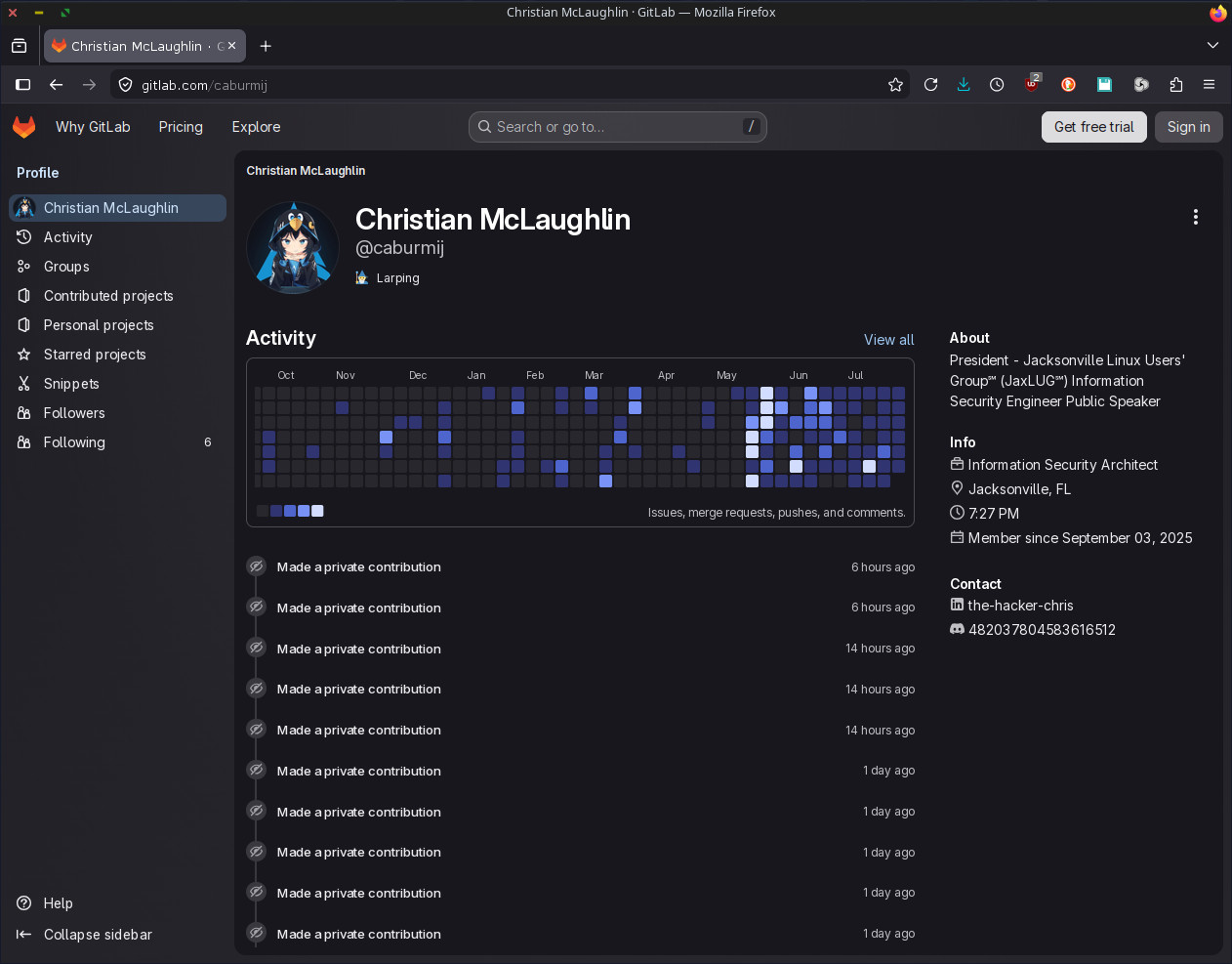Click darkest legend swatch in activity chart
The height and width of the screenshot is (964, 1232).
tap(263, 511)
